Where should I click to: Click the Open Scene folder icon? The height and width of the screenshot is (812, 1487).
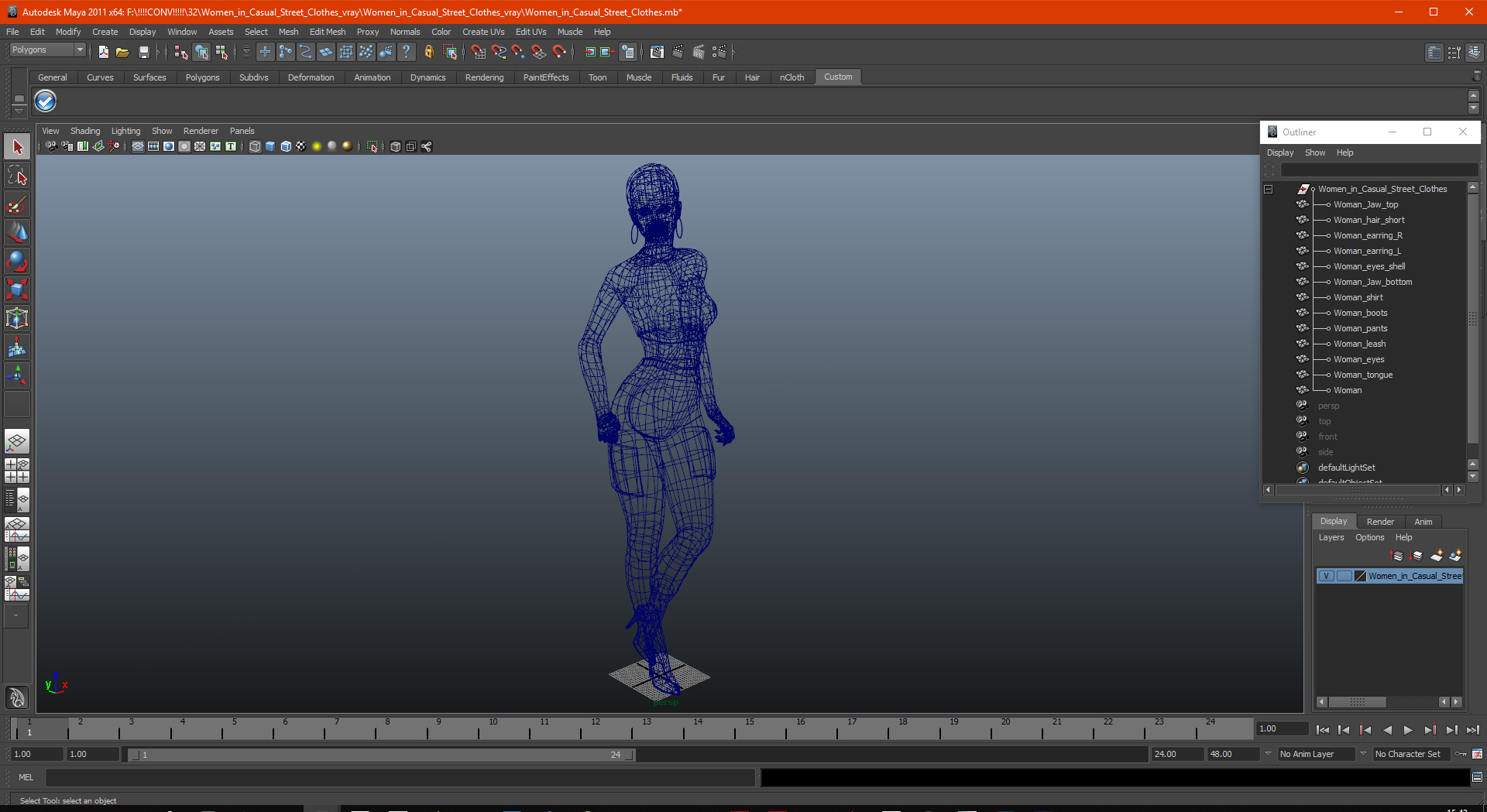[122, 52]
